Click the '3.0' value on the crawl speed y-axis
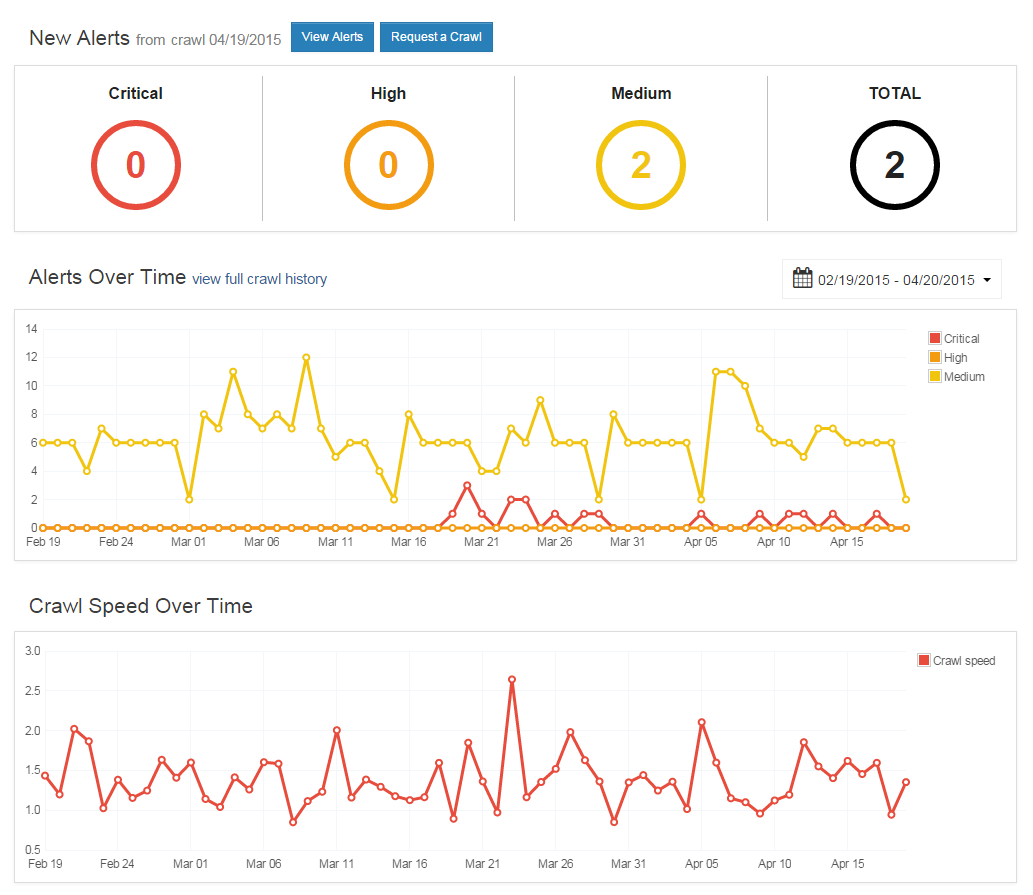 [x=33, y=651]
